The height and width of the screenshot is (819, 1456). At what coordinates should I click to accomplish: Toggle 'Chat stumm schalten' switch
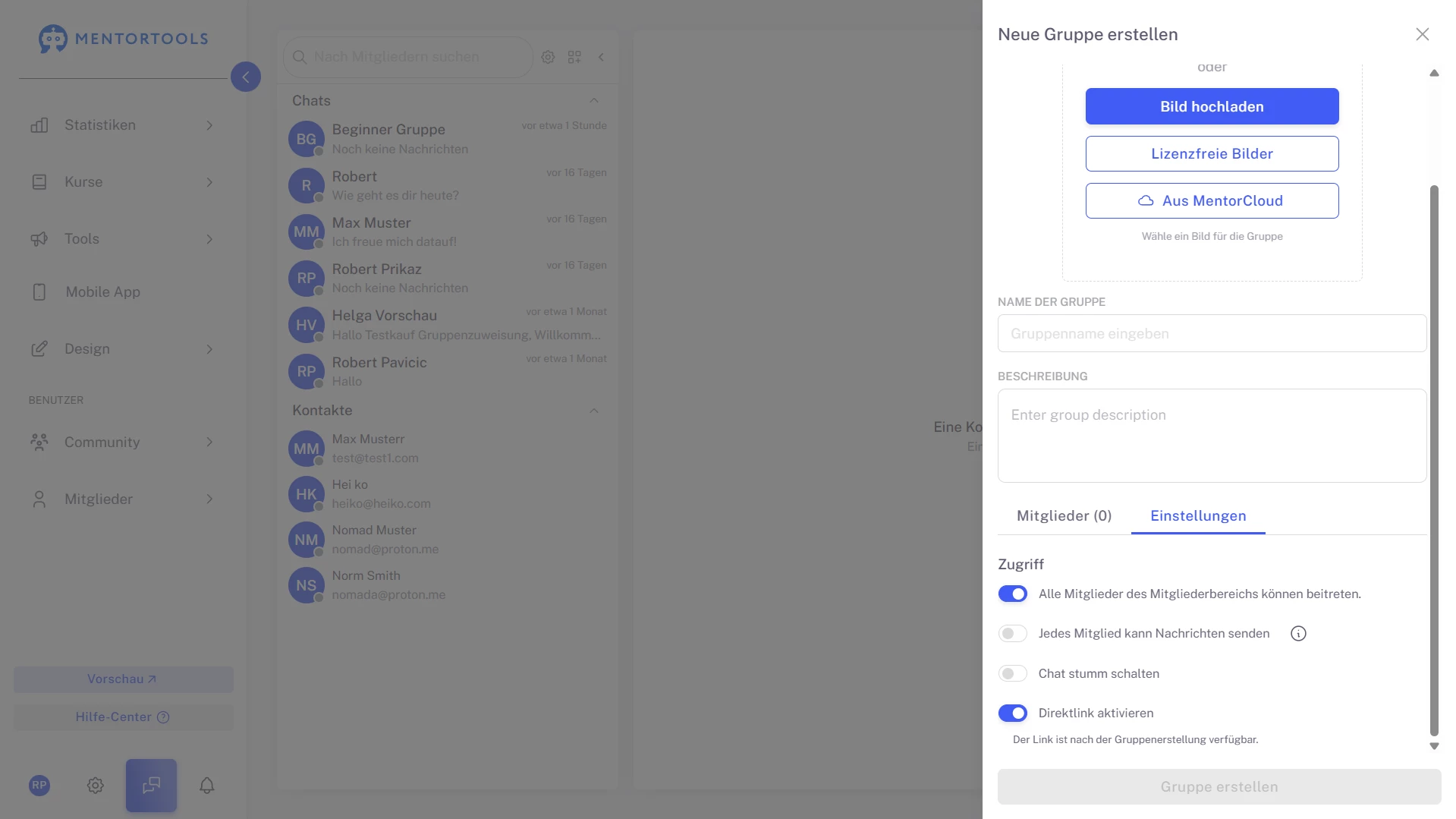(x=1012, y=674)
